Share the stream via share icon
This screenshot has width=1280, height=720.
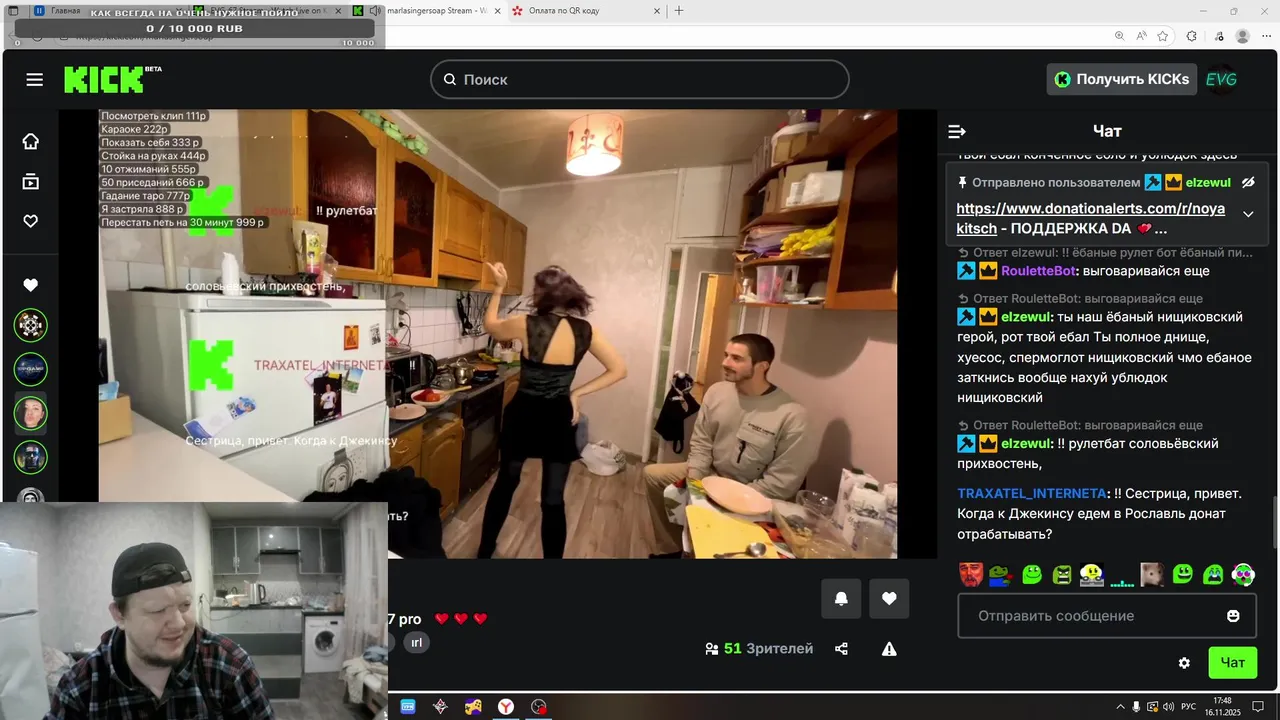pyautogui.click(x=841, y=649)
